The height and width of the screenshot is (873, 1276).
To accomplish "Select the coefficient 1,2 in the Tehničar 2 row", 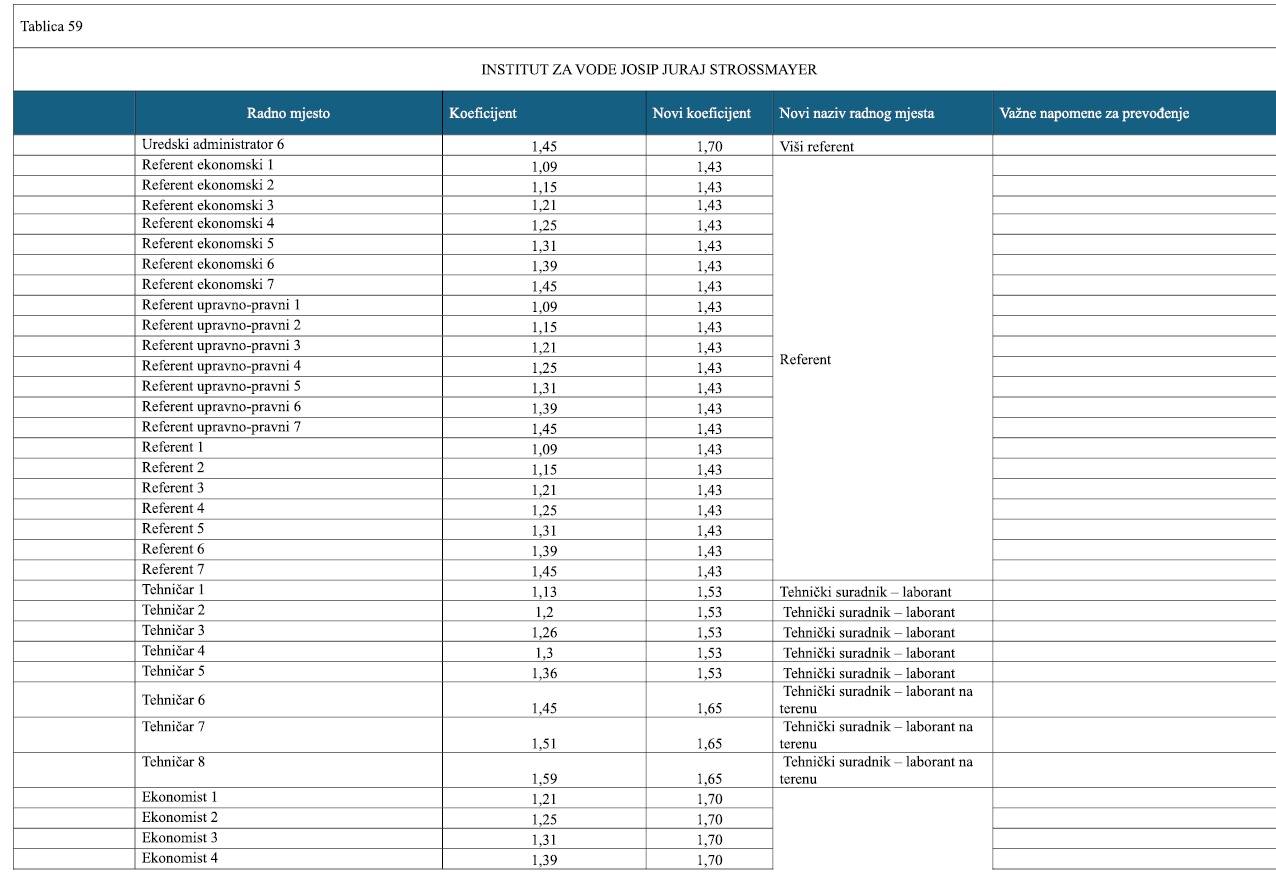I will (x=544, y=612).
